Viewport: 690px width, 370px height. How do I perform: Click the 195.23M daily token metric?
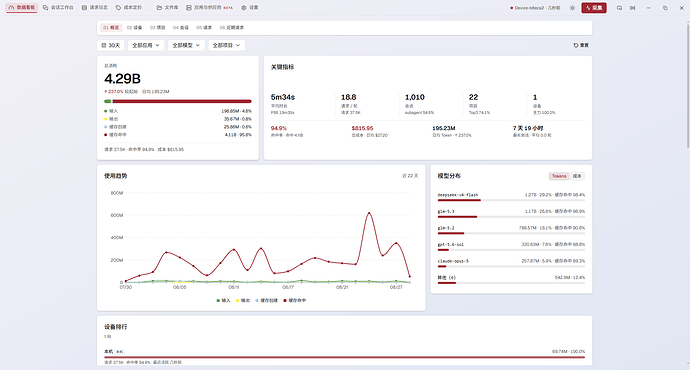444,128
